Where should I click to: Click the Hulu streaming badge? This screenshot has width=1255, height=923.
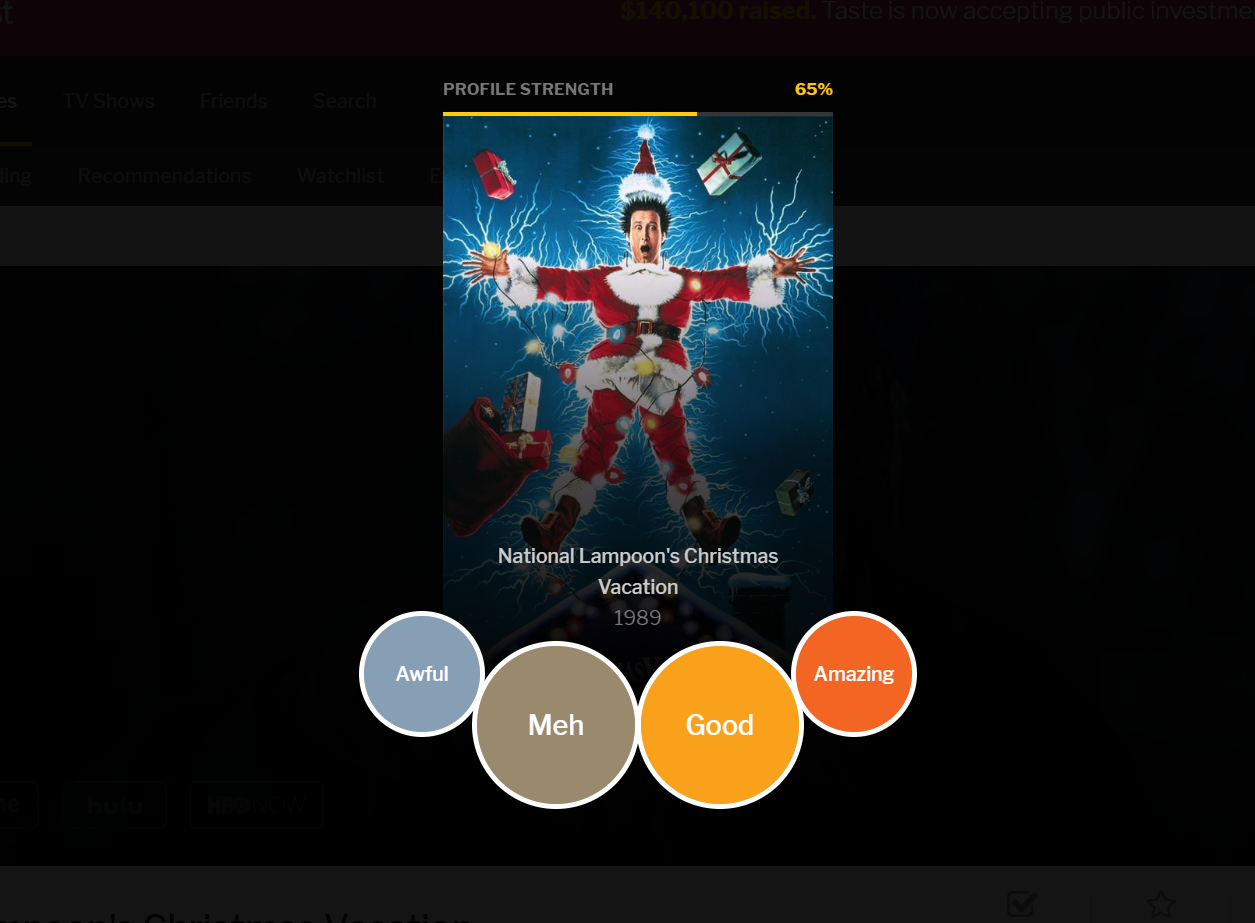point(114,805)
